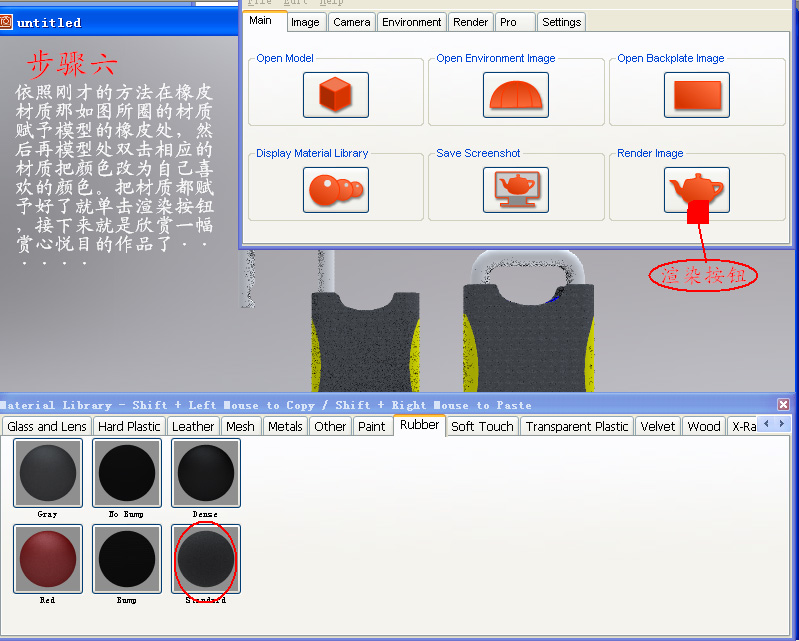Close the Material Library panel
The height and width of the screenshot is (641, 799).
(784, 405)
